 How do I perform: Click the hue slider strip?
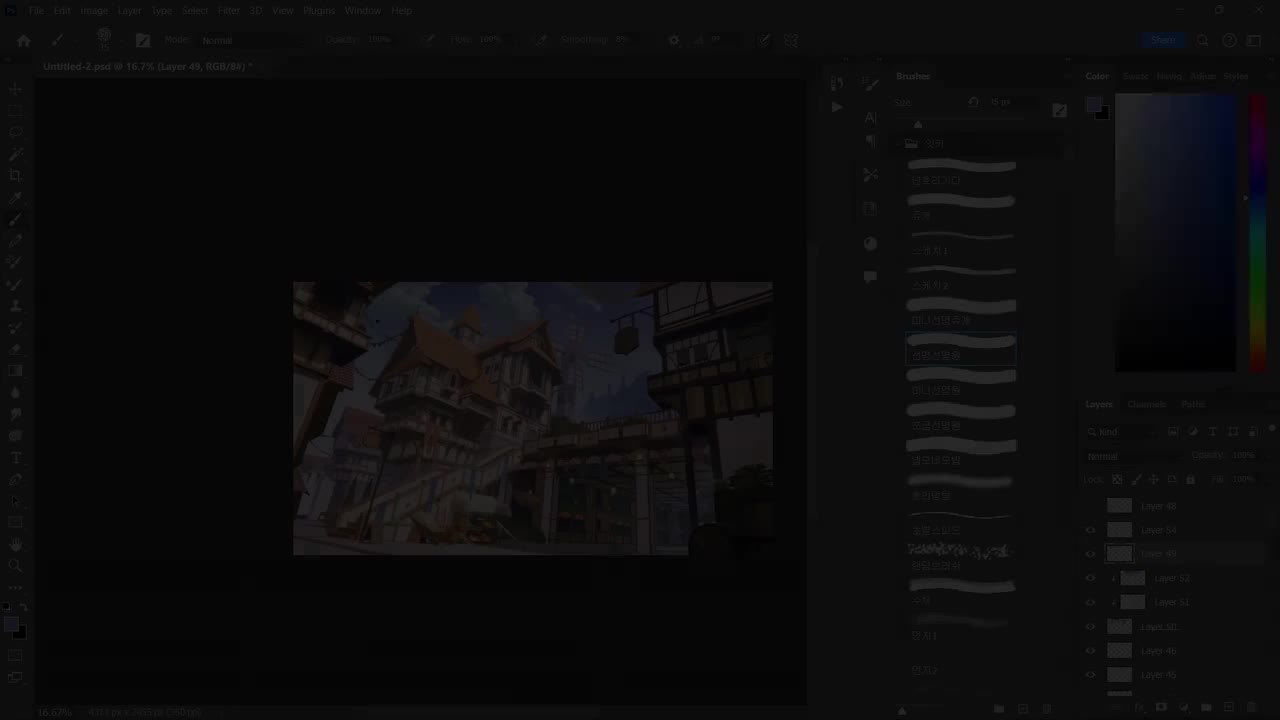coord(1257,232)
